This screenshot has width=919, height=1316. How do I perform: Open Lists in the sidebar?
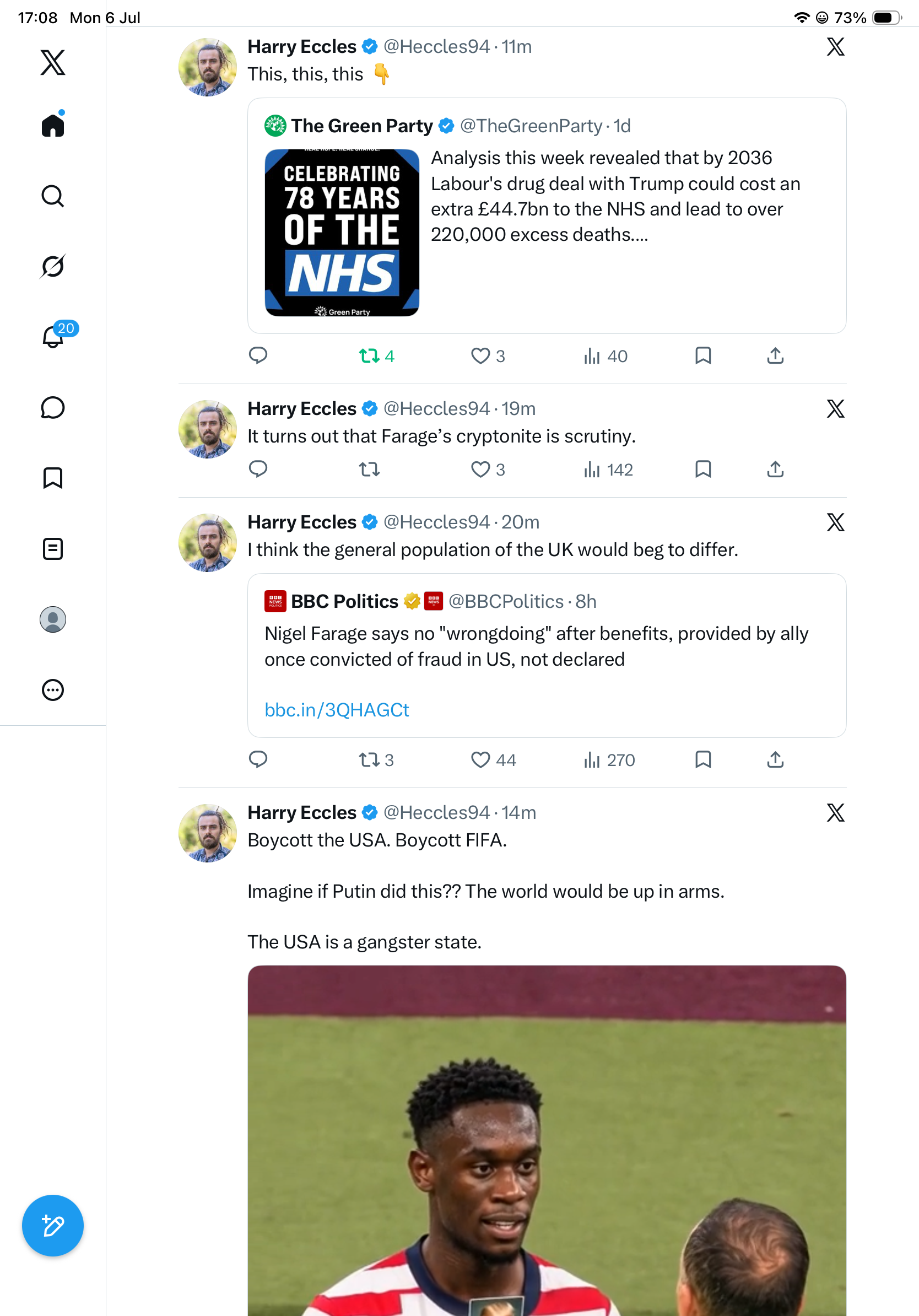53,548
